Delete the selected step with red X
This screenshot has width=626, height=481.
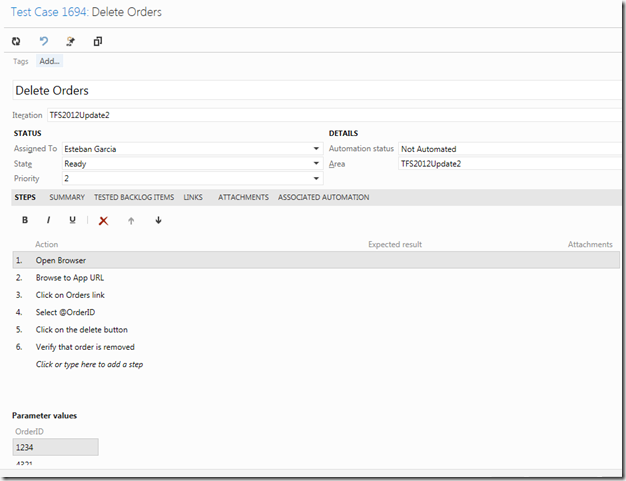coord(103,221)
